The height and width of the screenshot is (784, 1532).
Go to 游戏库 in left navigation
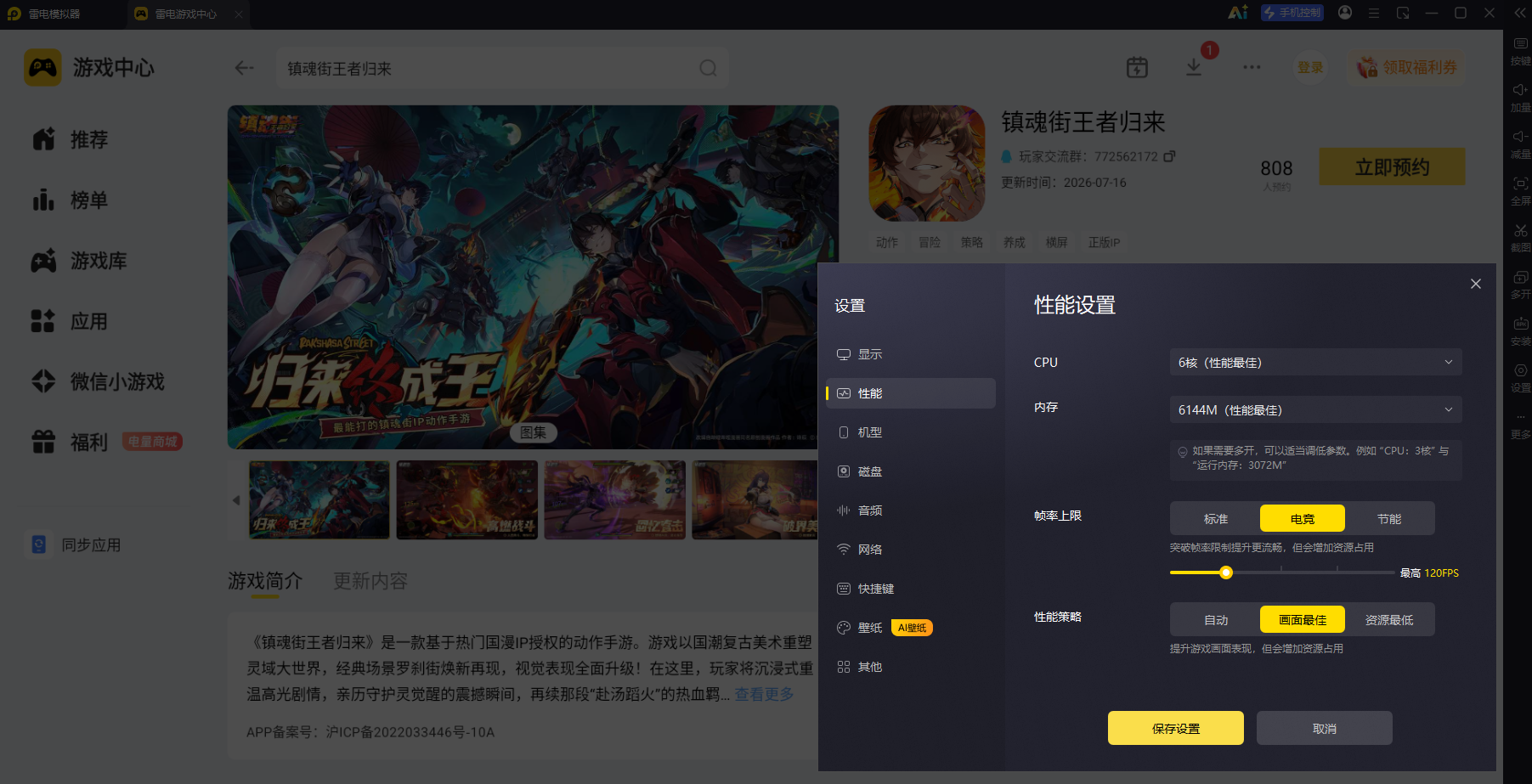click(78, 261)
